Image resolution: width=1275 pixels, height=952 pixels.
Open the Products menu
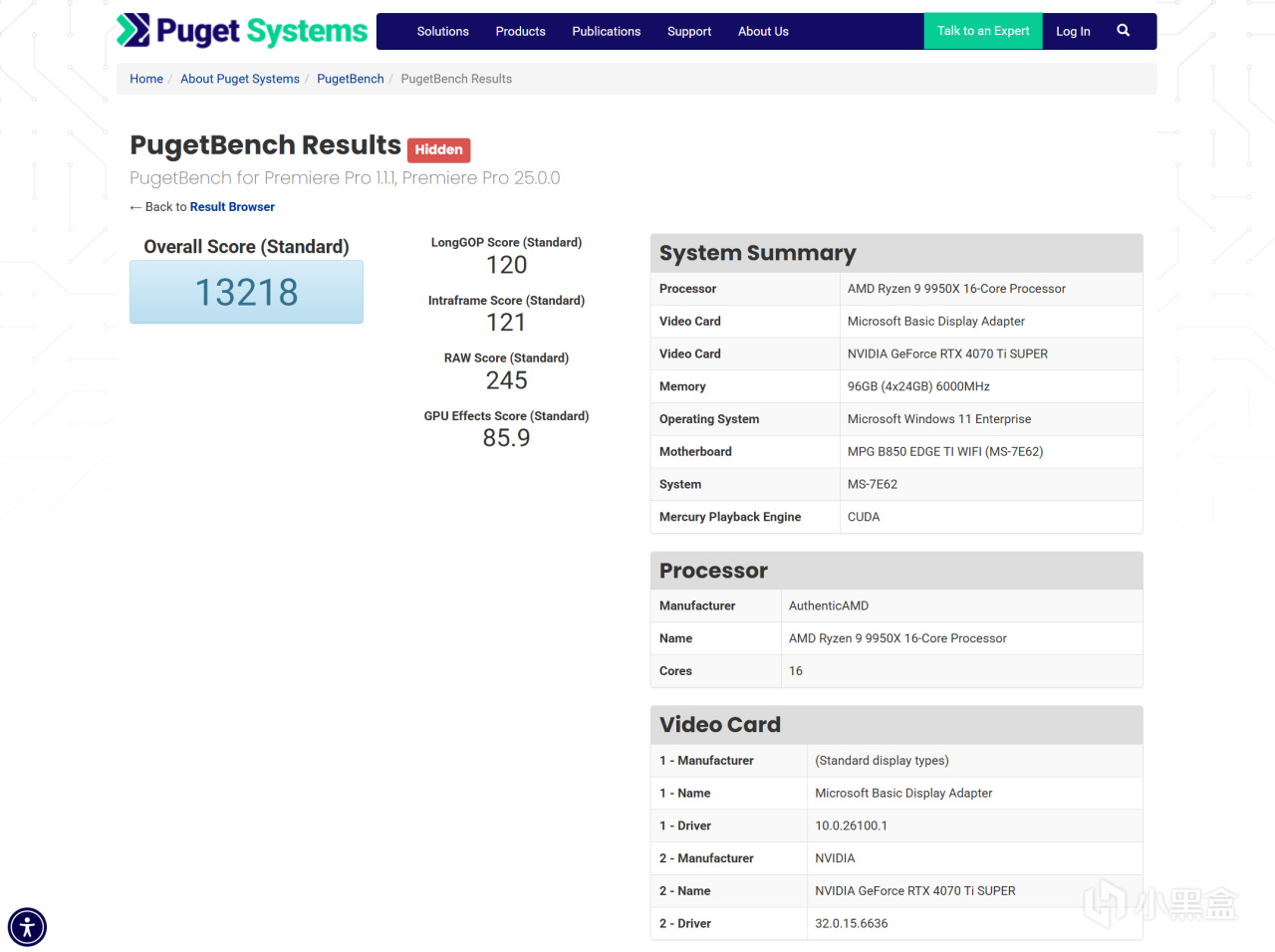[x=520, y=32]
